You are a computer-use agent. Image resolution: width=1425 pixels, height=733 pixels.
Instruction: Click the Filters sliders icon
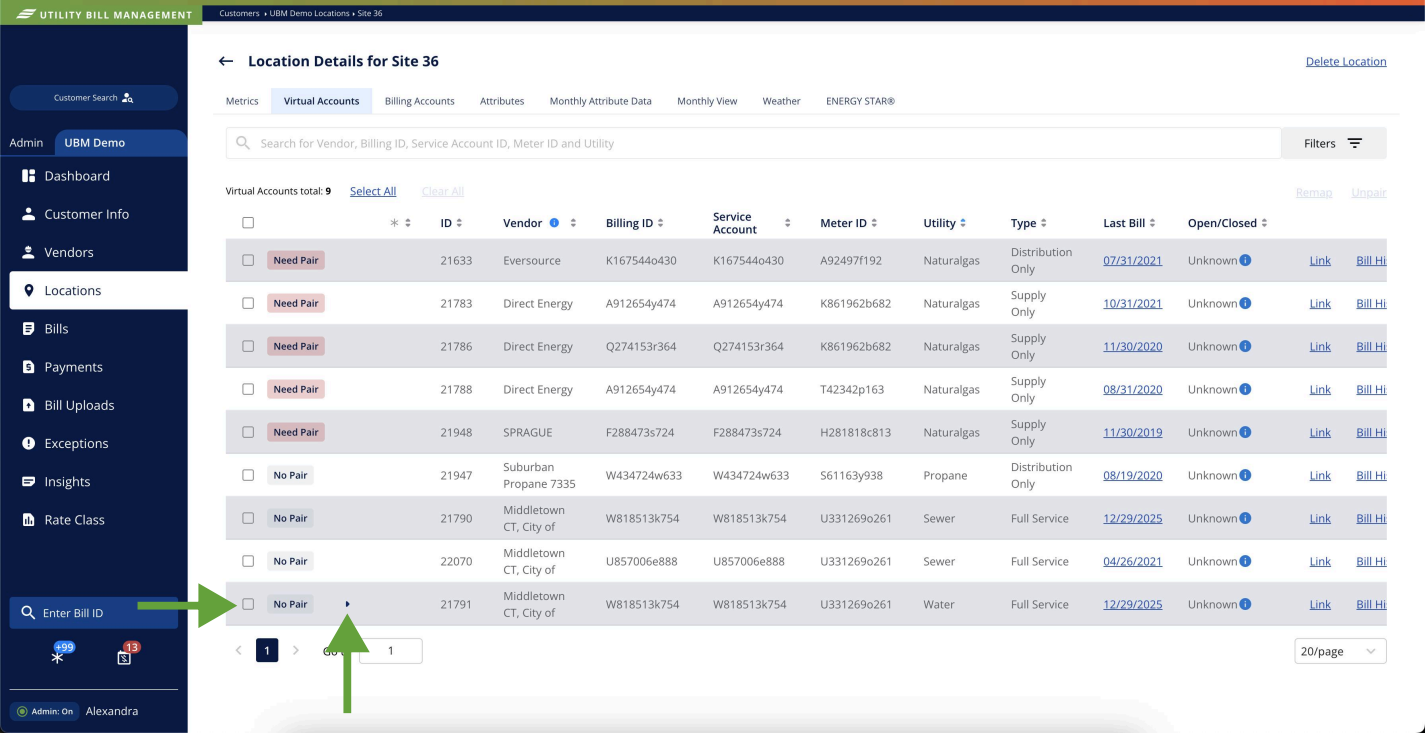[x=1354, y=143]
